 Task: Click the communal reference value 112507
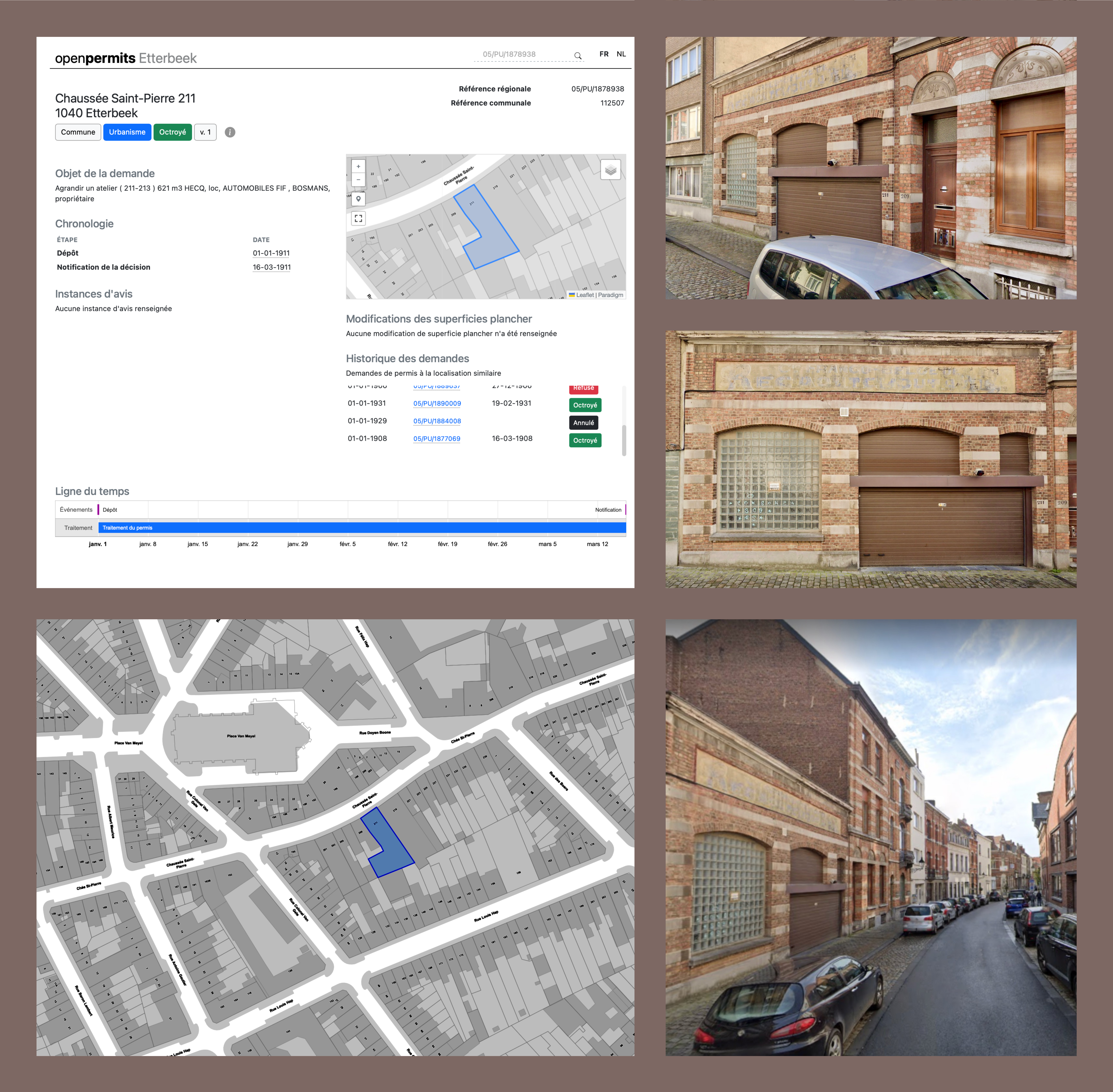[x=612, y=103]
